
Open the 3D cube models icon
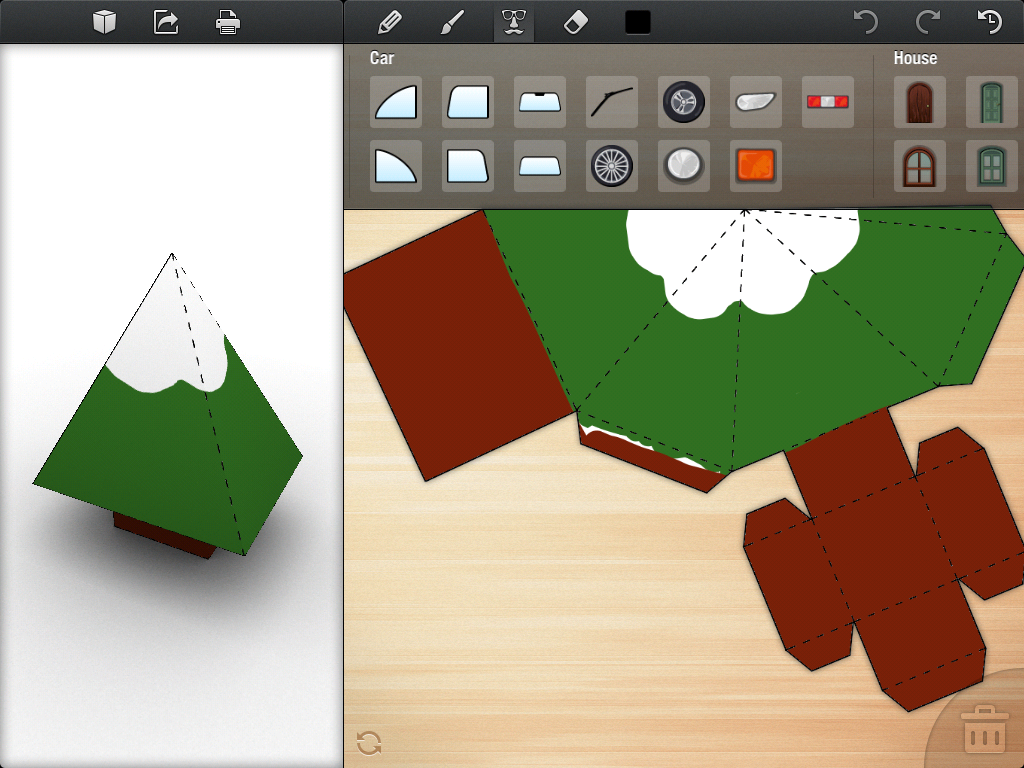tap(104, 22)
